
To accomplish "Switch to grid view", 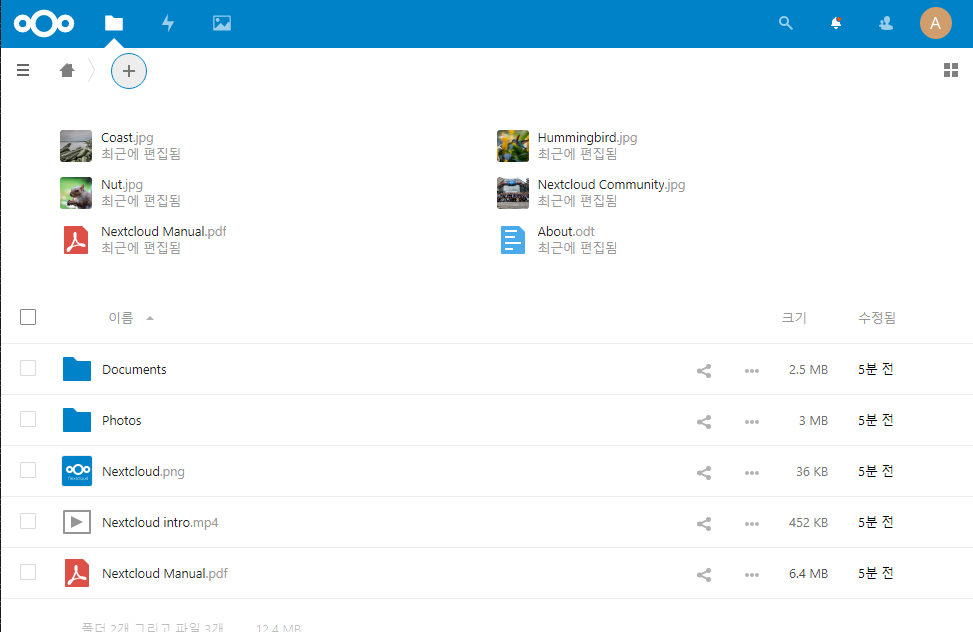I will tap(951, 70).
